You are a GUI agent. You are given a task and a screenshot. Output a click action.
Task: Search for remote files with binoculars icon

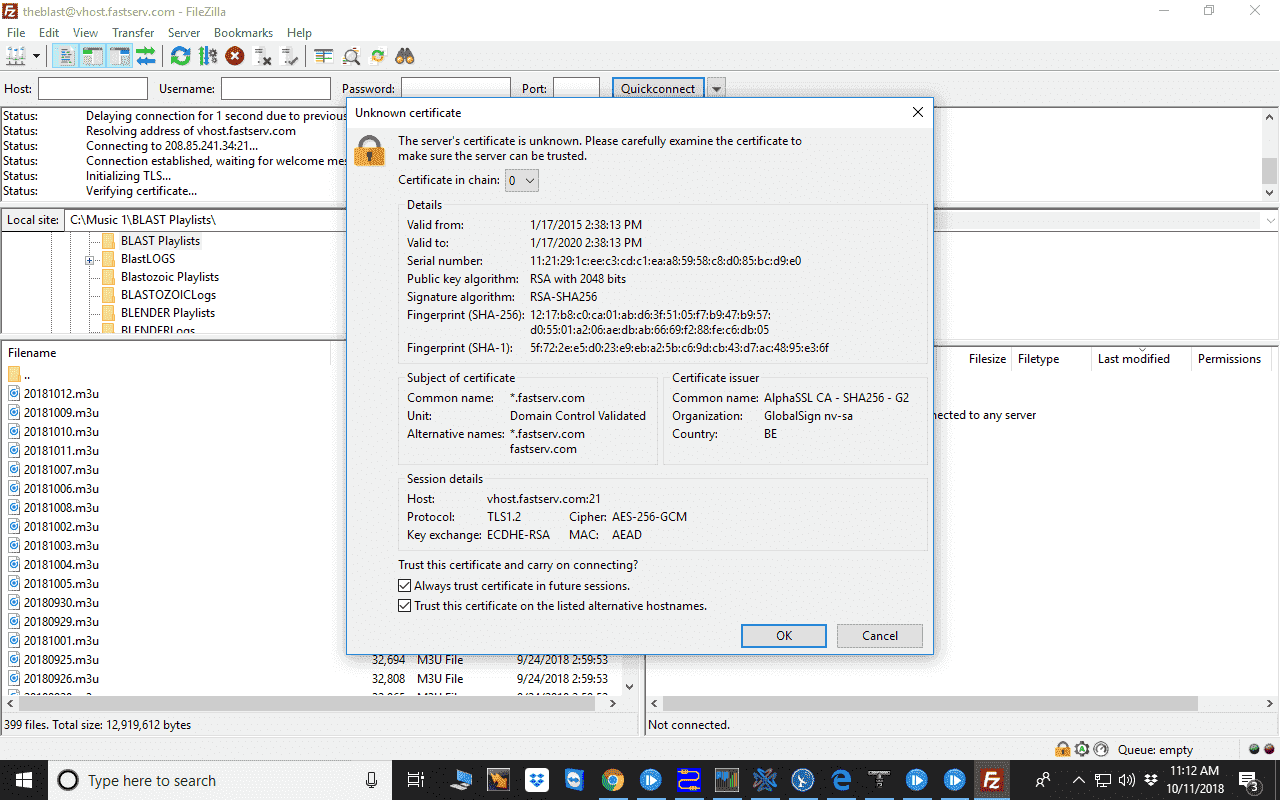(404, 56)
